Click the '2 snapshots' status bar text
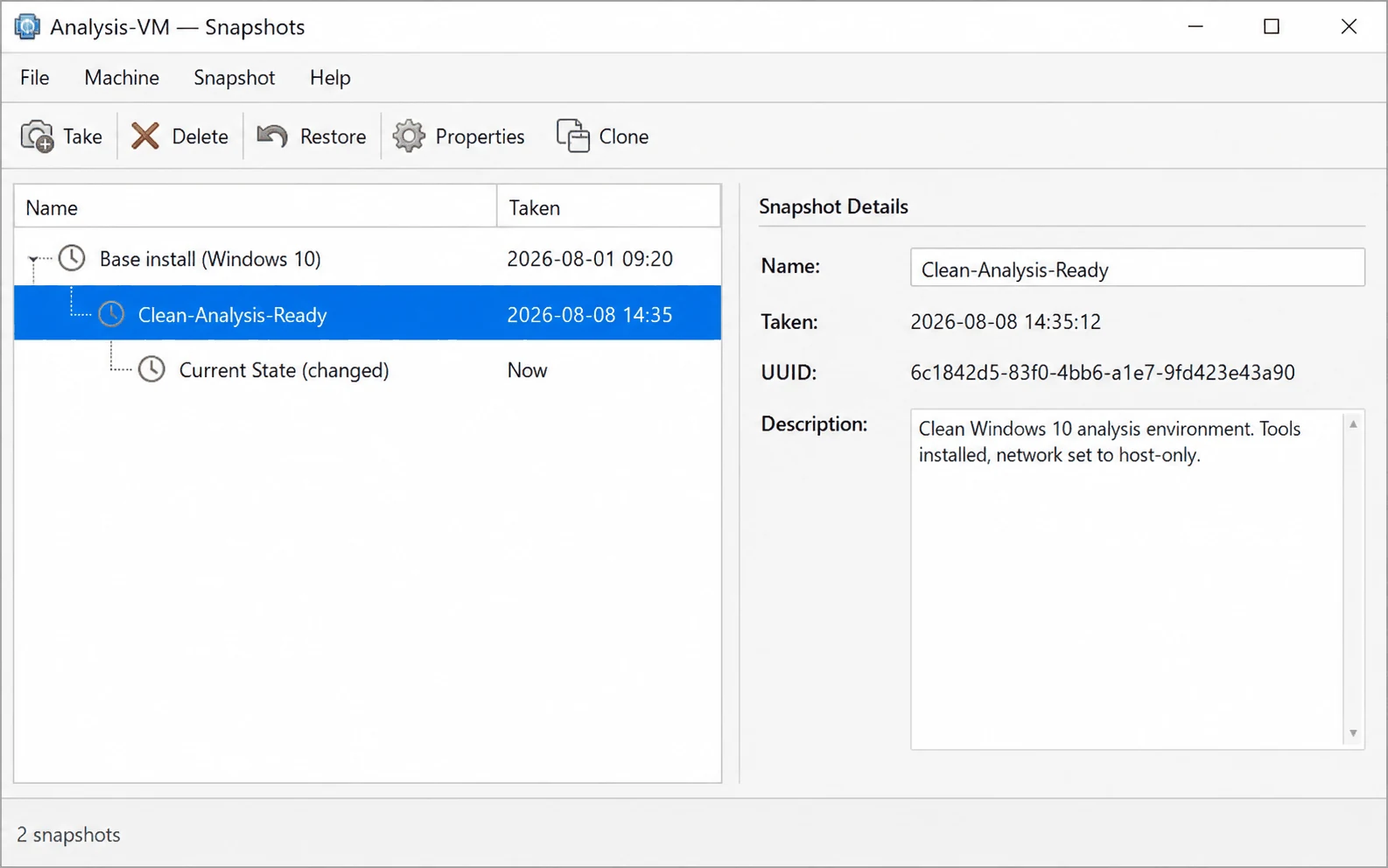Screen dimensions: 1388x868 tap(68, 835)
